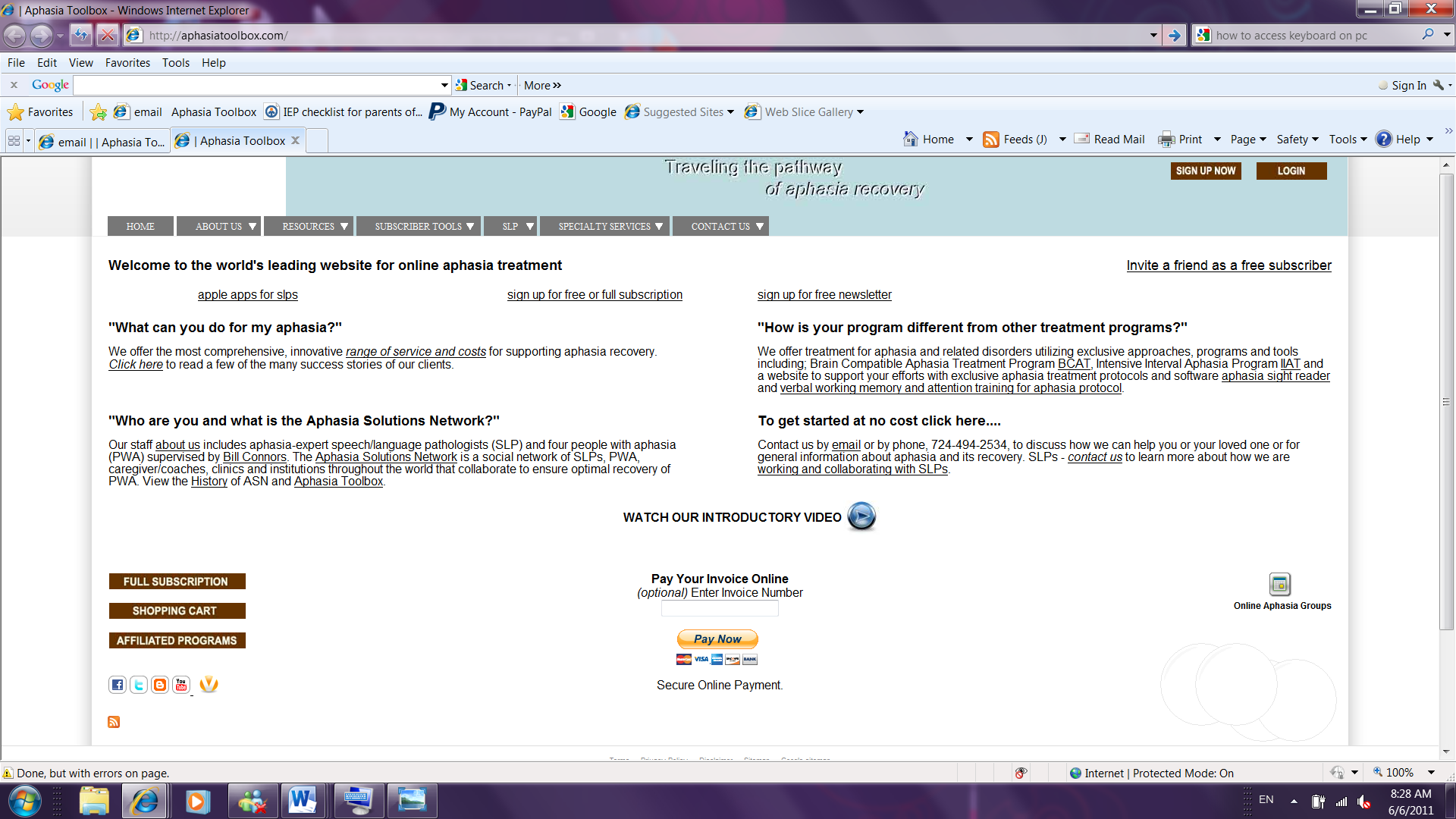Open the Online Aphasia Groups icon
Screen dimensions: 1456x819
[1280, 585]
